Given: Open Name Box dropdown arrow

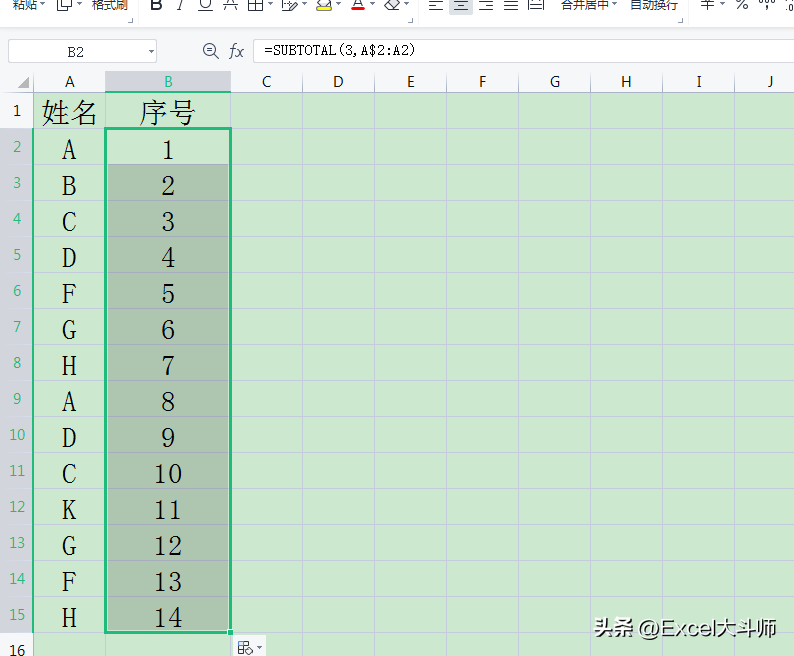Looking at the screenshot, I should pyautogui.click(x=151, y=52).
